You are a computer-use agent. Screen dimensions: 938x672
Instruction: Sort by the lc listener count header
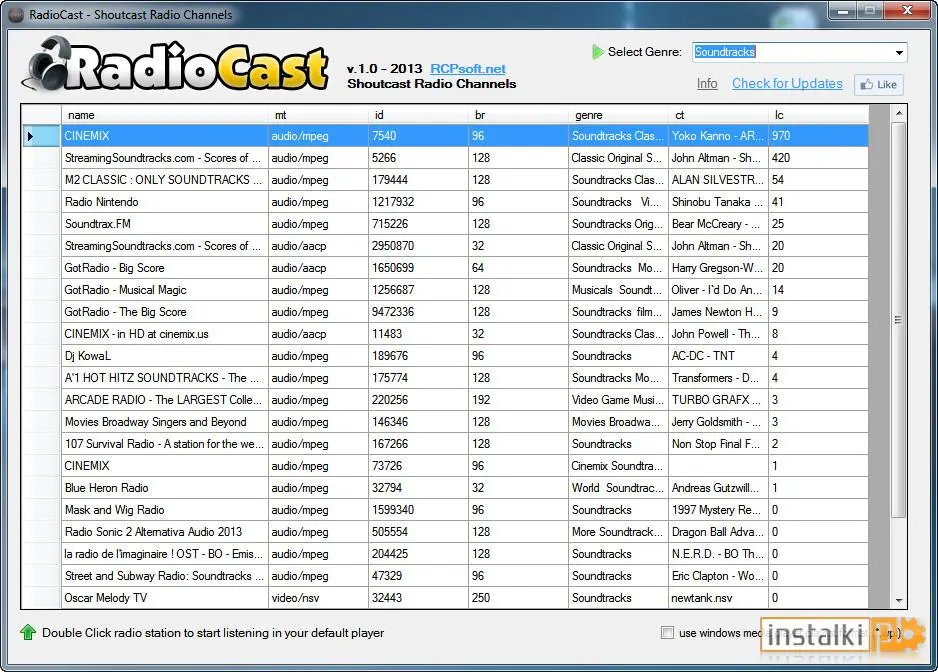pos(818,115)
